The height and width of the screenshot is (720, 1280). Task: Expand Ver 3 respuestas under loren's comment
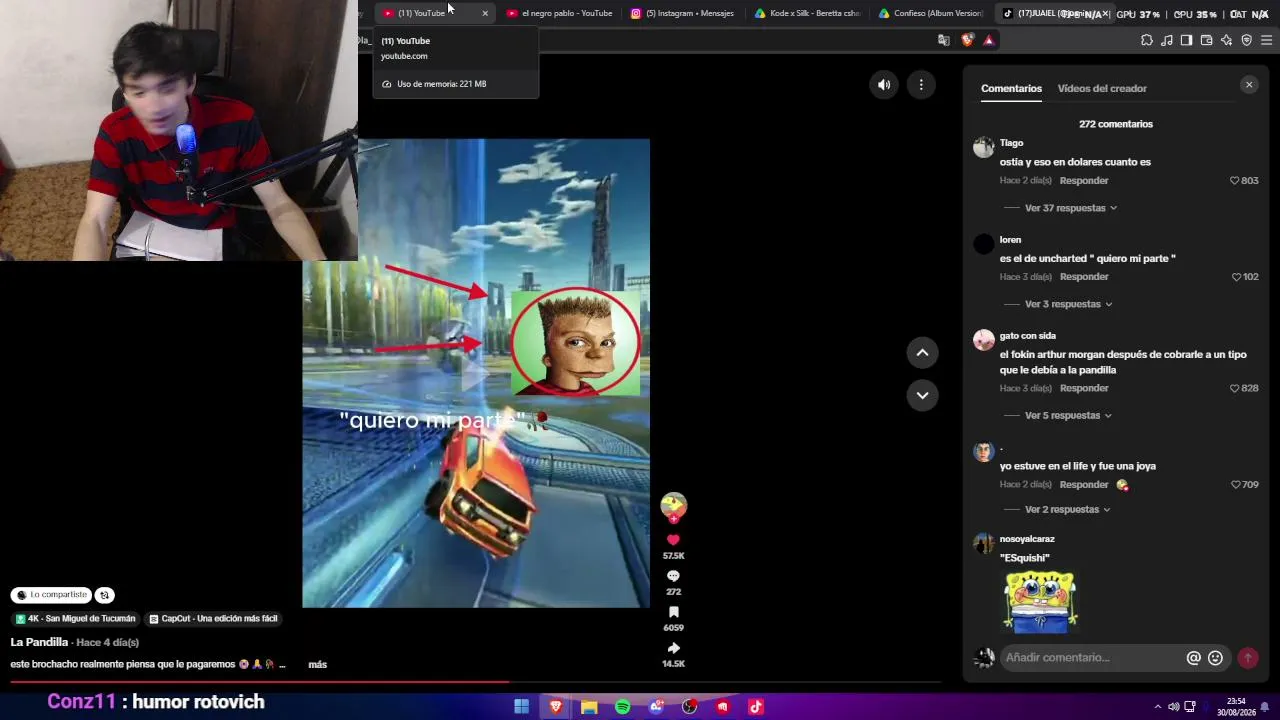click(x=1069, y=304)
